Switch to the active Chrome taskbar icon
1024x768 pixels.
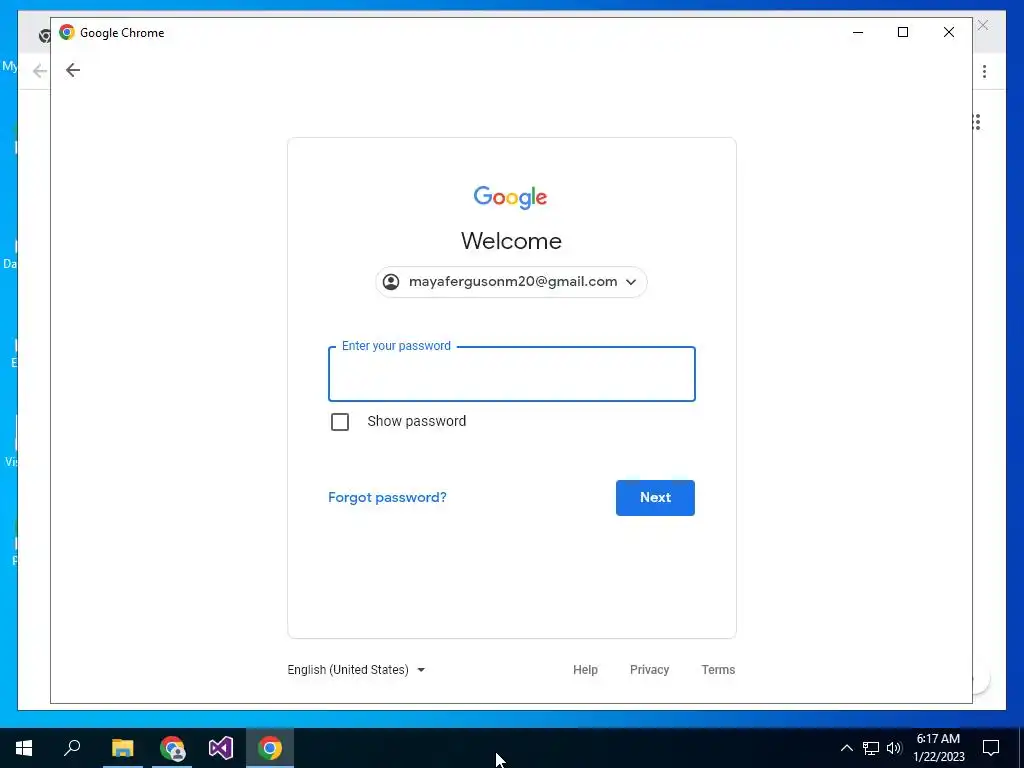pos(270,748)
